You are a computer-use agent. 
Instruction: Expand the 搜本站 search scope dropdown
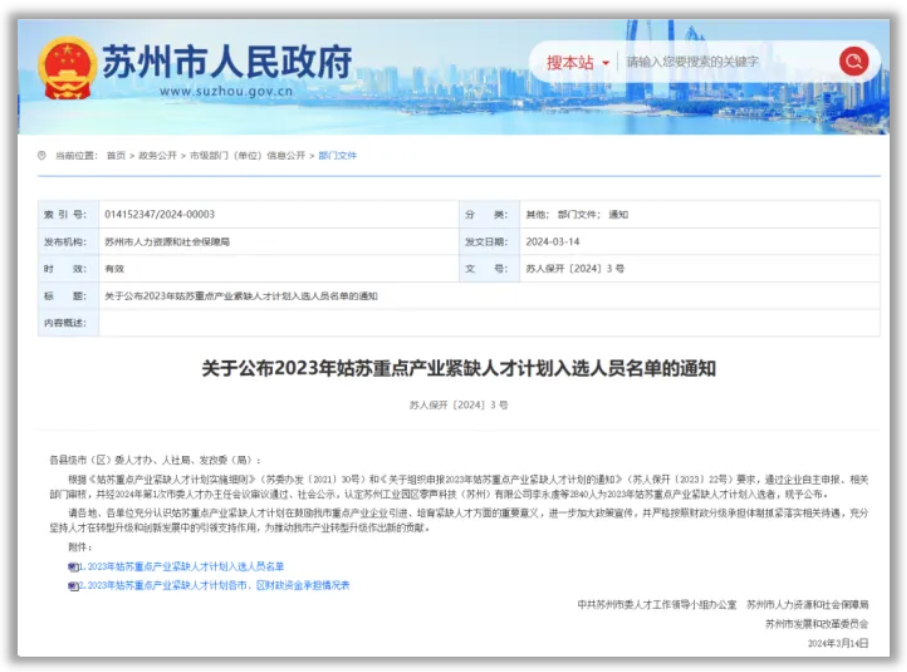pyautogui.click(x=570, y=63)
